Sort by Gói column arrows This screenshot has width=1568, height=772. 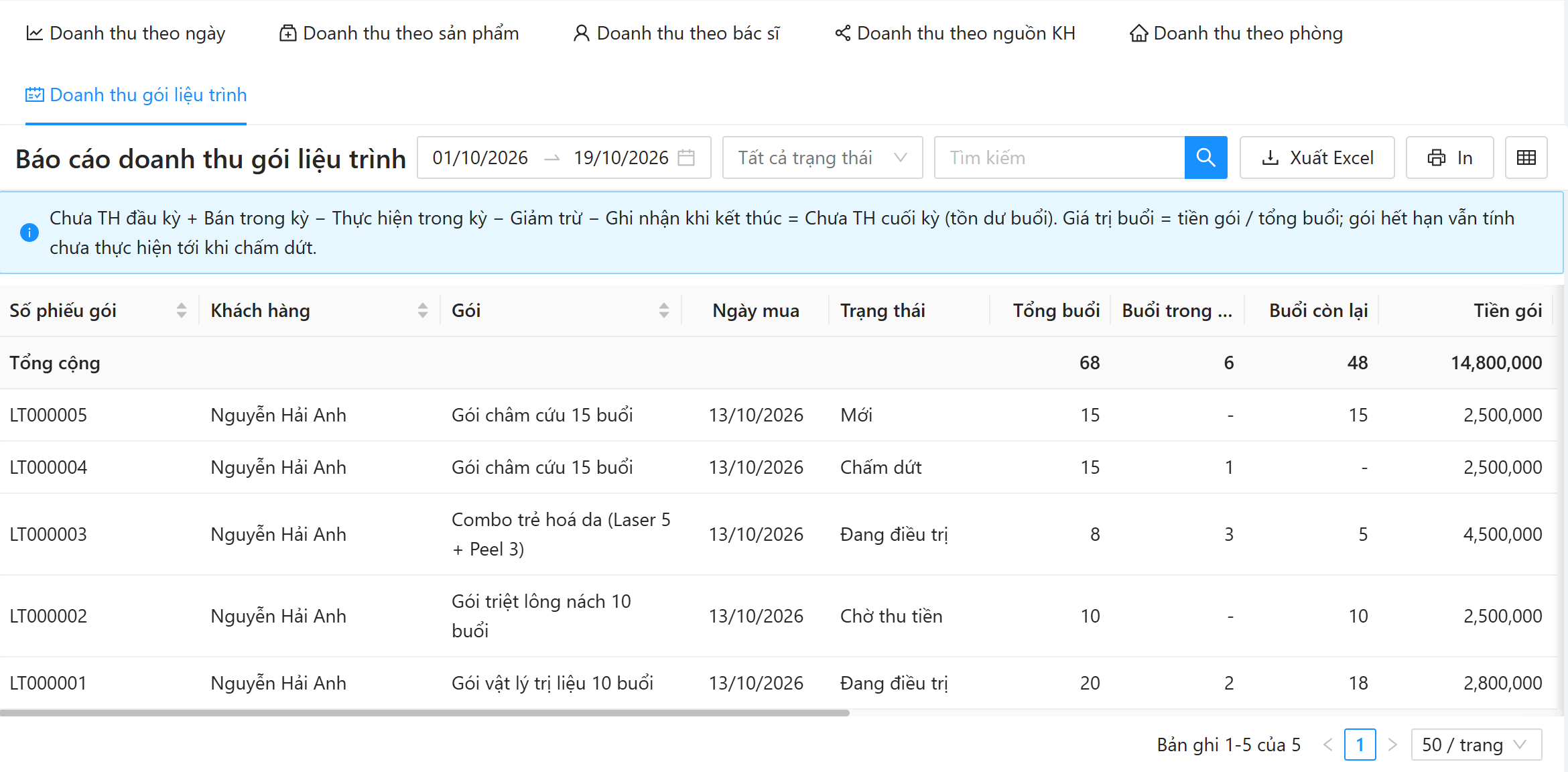coord(664,310)
